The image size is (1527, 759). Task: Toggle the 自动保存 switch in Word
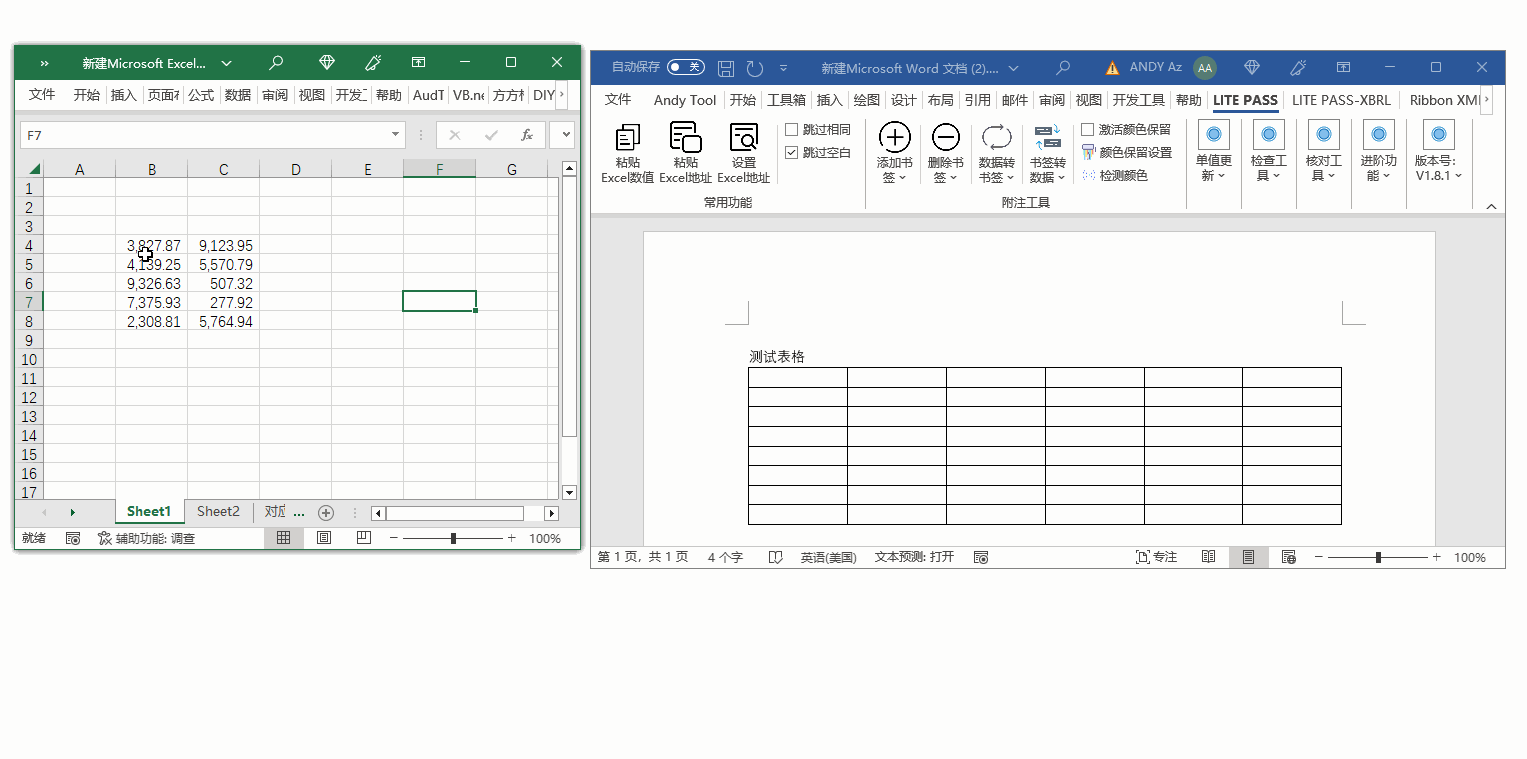click(x=685, y=67)
